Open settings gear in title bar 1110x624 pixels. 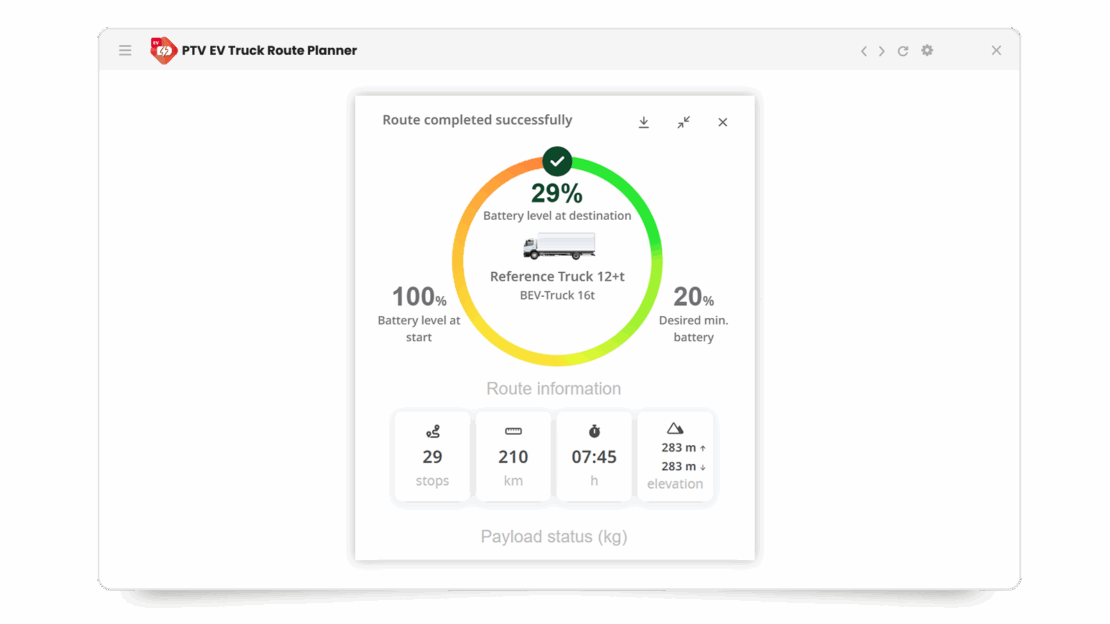(x=927, y=50)
